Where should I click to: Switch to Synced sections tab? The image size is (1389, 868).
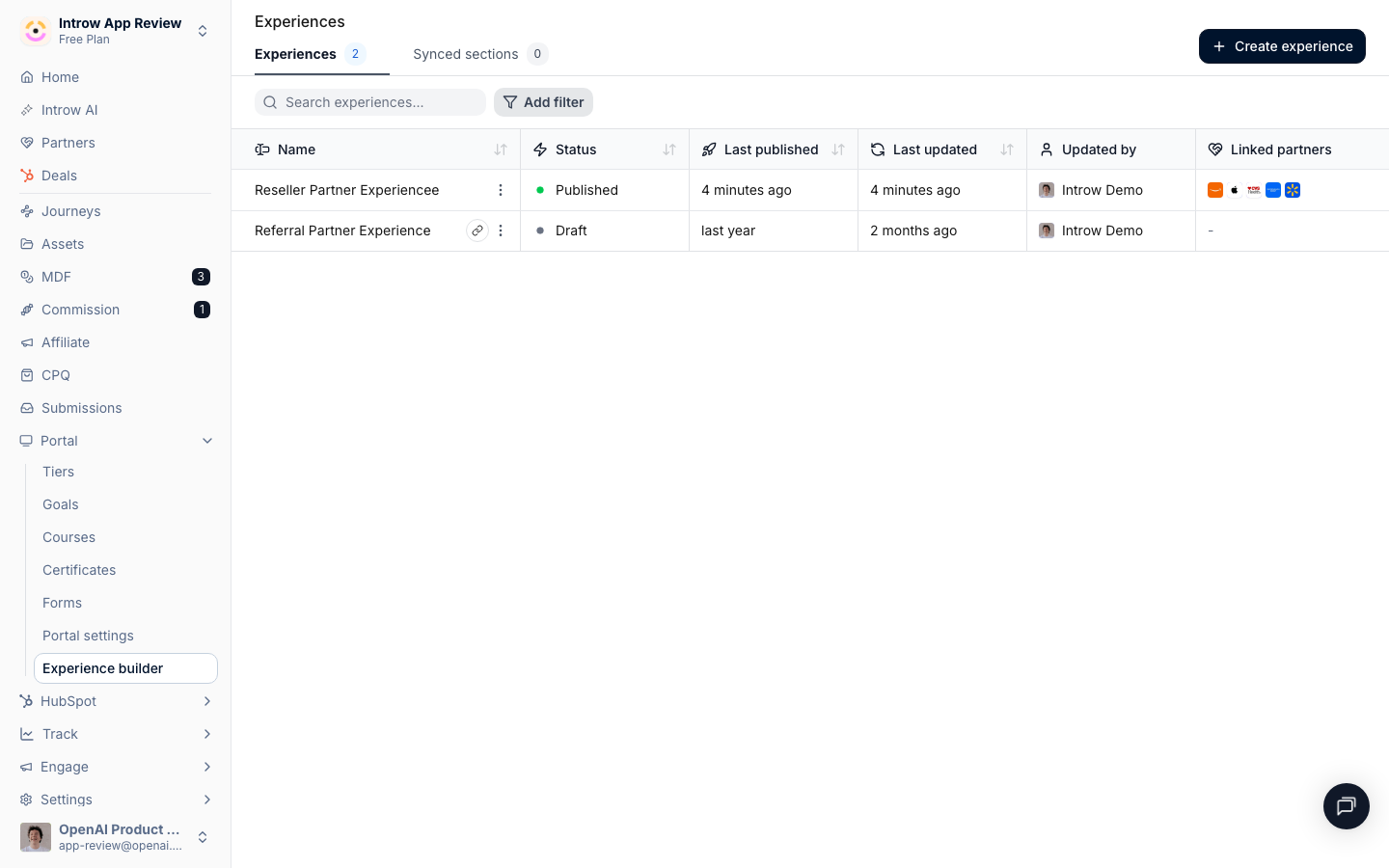coord(480,54)
